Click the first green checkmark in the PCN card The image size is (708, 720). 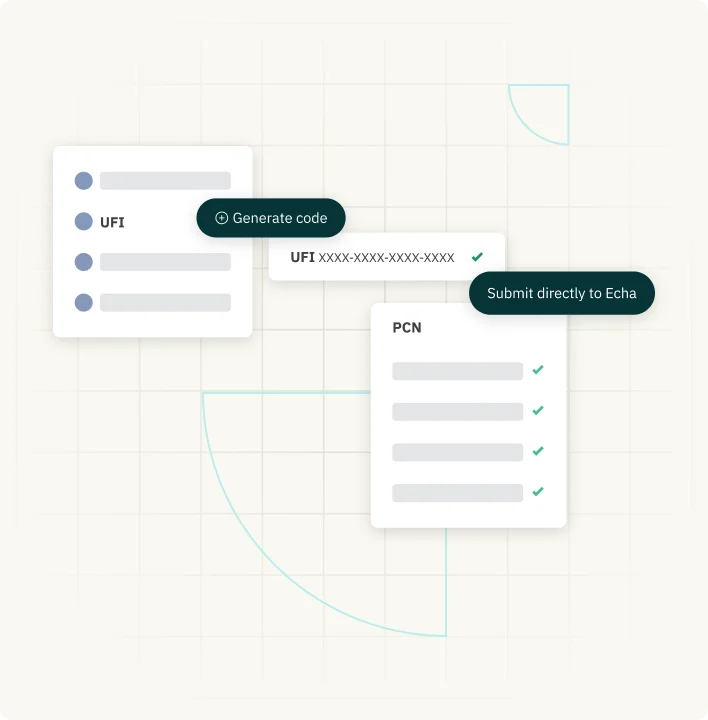click(x=538, y=370)
